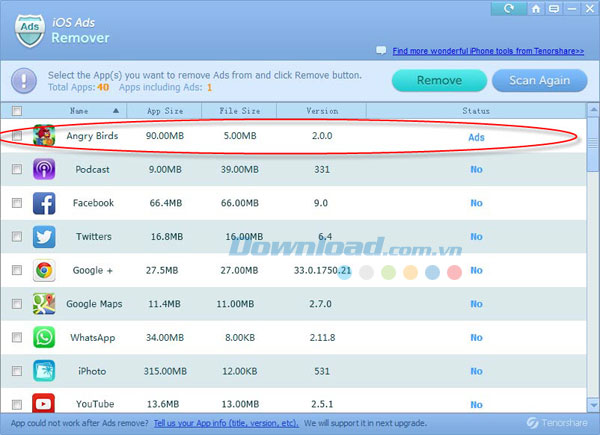Viewport: 600px width, 435px height.
Task: Select the Angry Birds name text
Action: coord(92,136)
